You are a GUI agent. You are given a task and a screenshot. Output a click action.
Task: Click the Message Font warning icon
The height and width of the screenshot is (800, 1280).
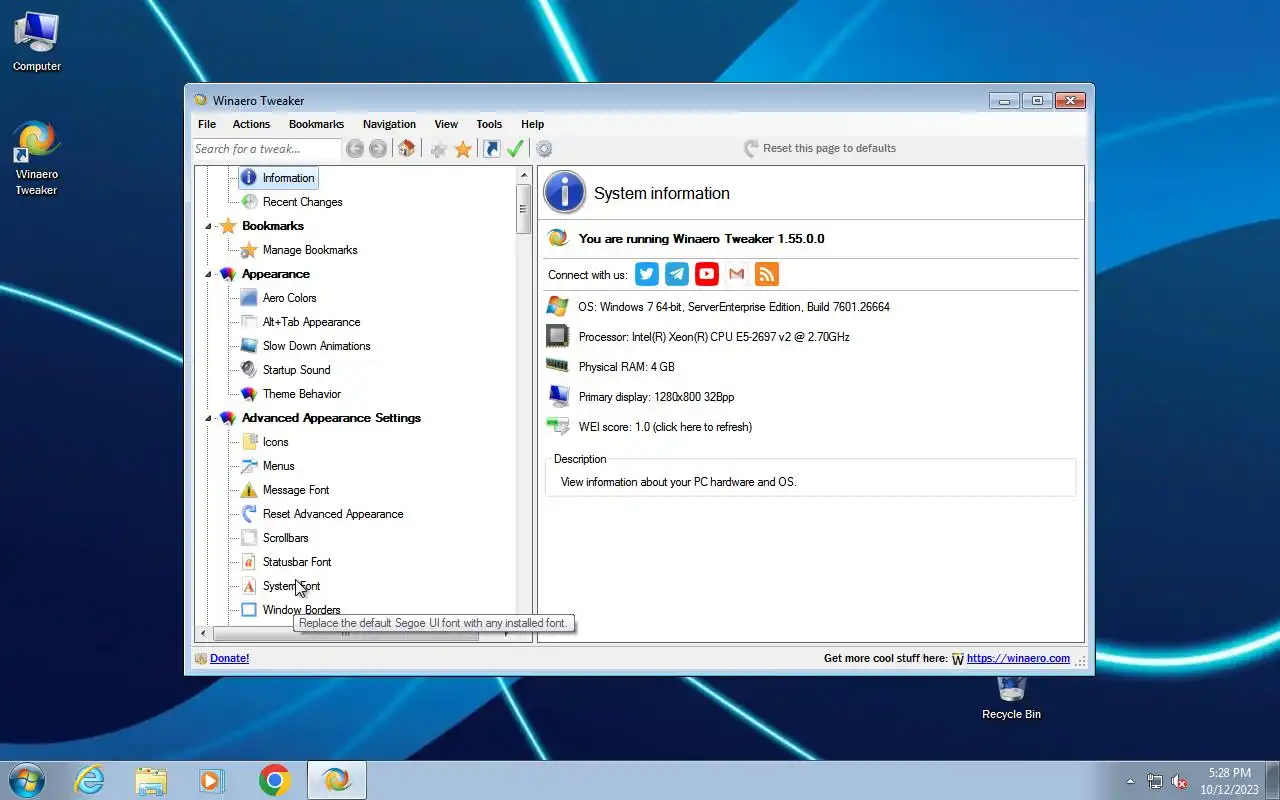(249, 490)
